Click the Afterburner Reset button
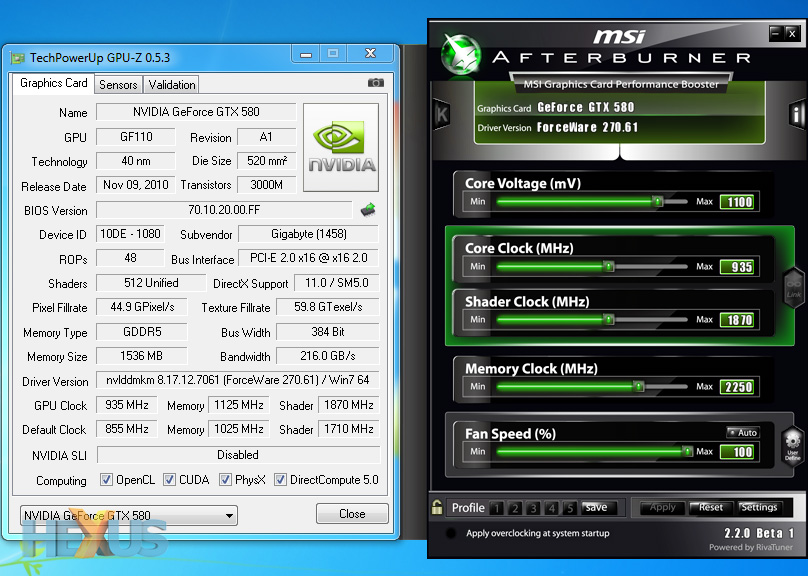 click(711, 507)
